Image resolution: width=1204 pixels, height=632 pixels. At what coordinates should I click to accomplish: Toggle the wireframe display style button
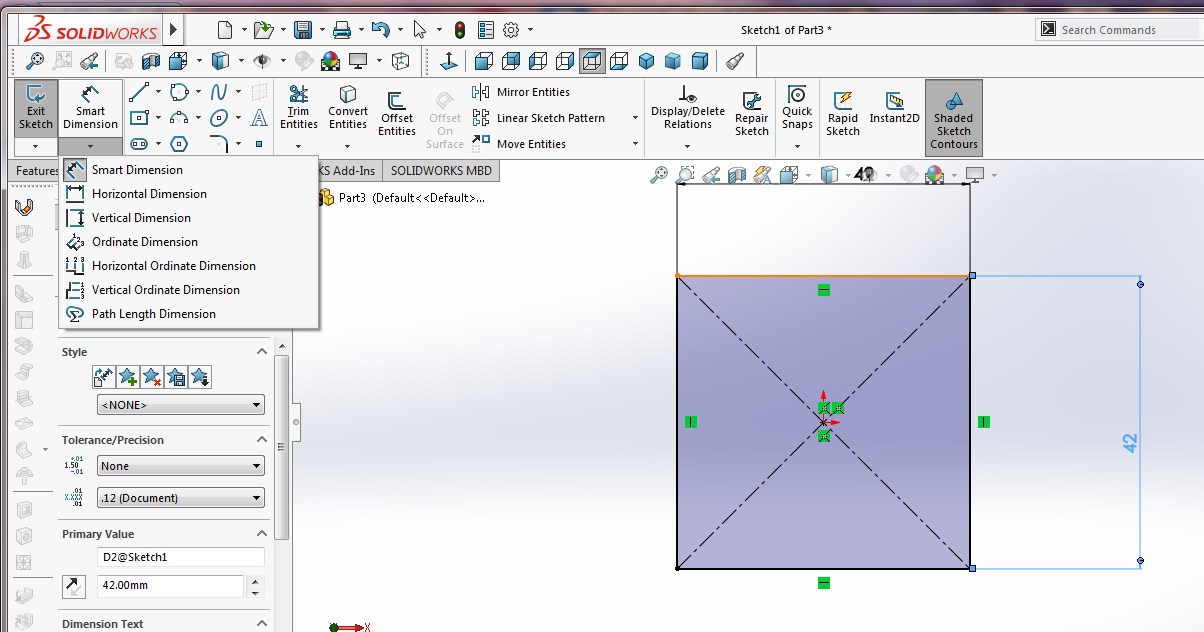(x=592, y=61)
